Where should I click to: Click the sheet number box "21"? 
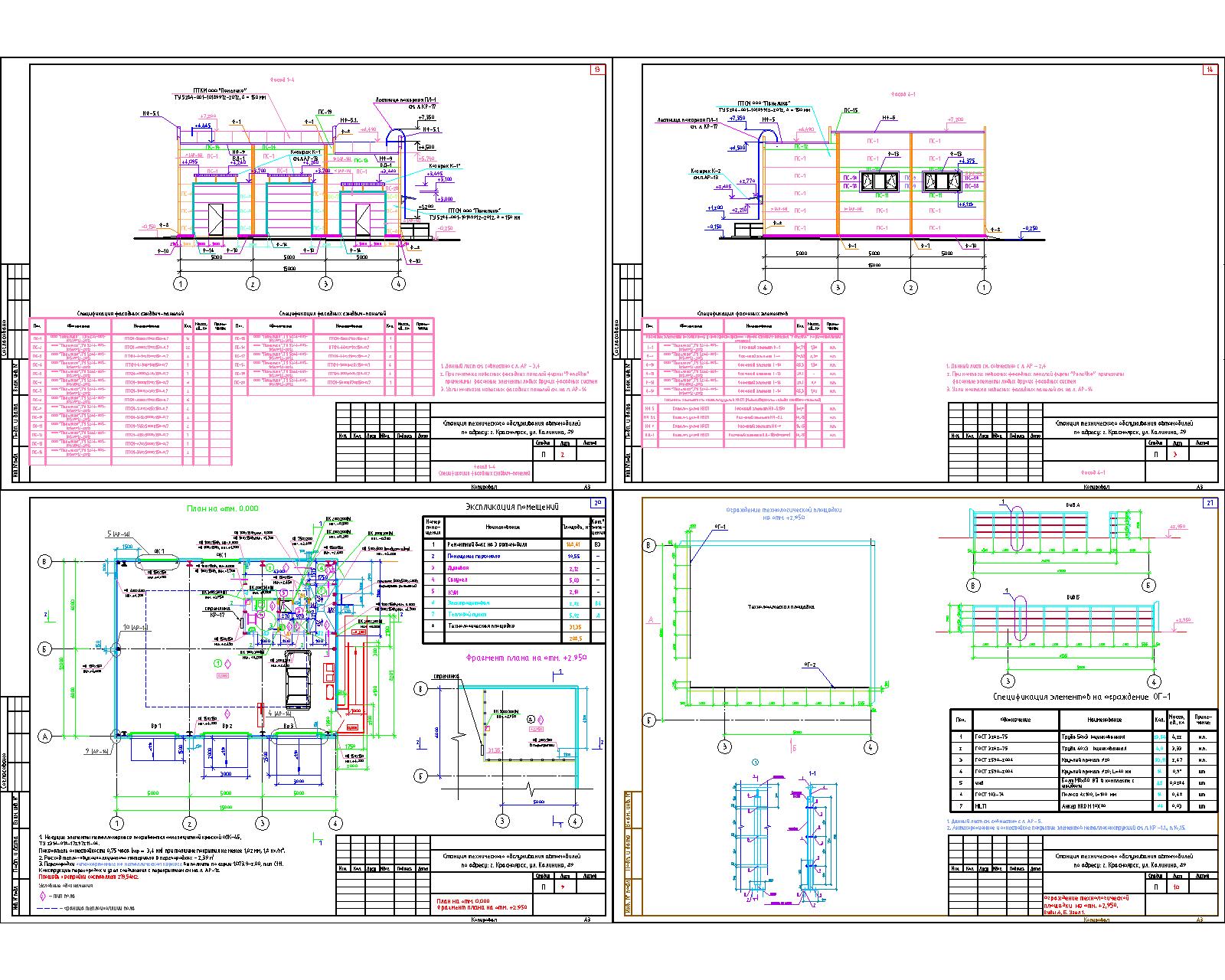tap(1210, 503)
